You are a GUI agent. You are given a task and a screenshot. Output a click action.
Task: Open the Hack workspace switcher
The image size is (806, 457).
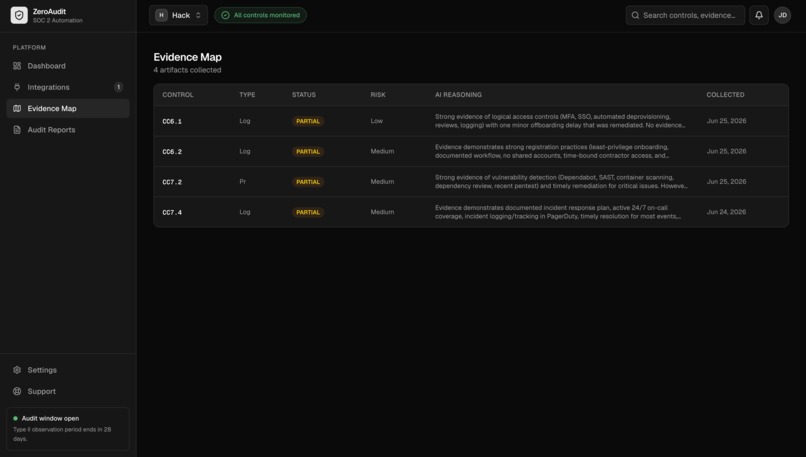click(x=178, y=15)
